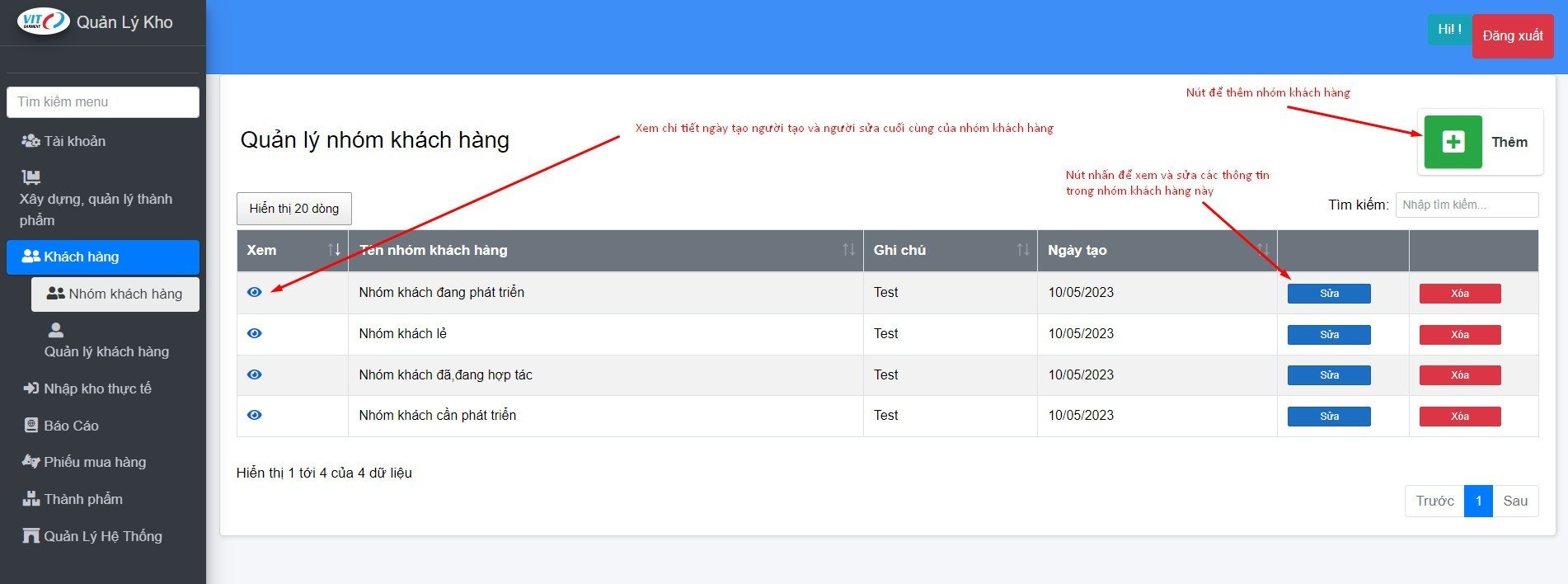Delete Nhóm khách cần phát triển with Xóa
The image size is (1568, 584).
click(1460, 417)
